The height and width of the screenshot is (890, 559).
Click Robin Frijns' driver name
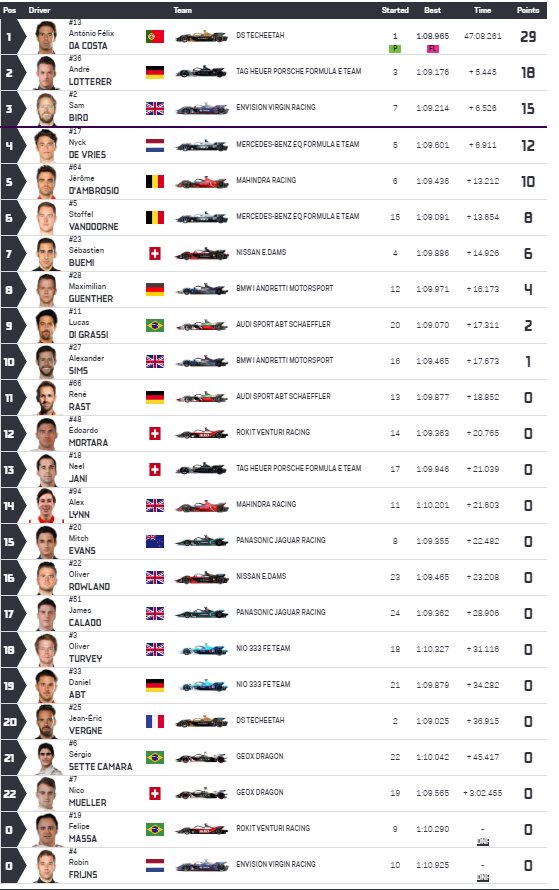(83, 868)
